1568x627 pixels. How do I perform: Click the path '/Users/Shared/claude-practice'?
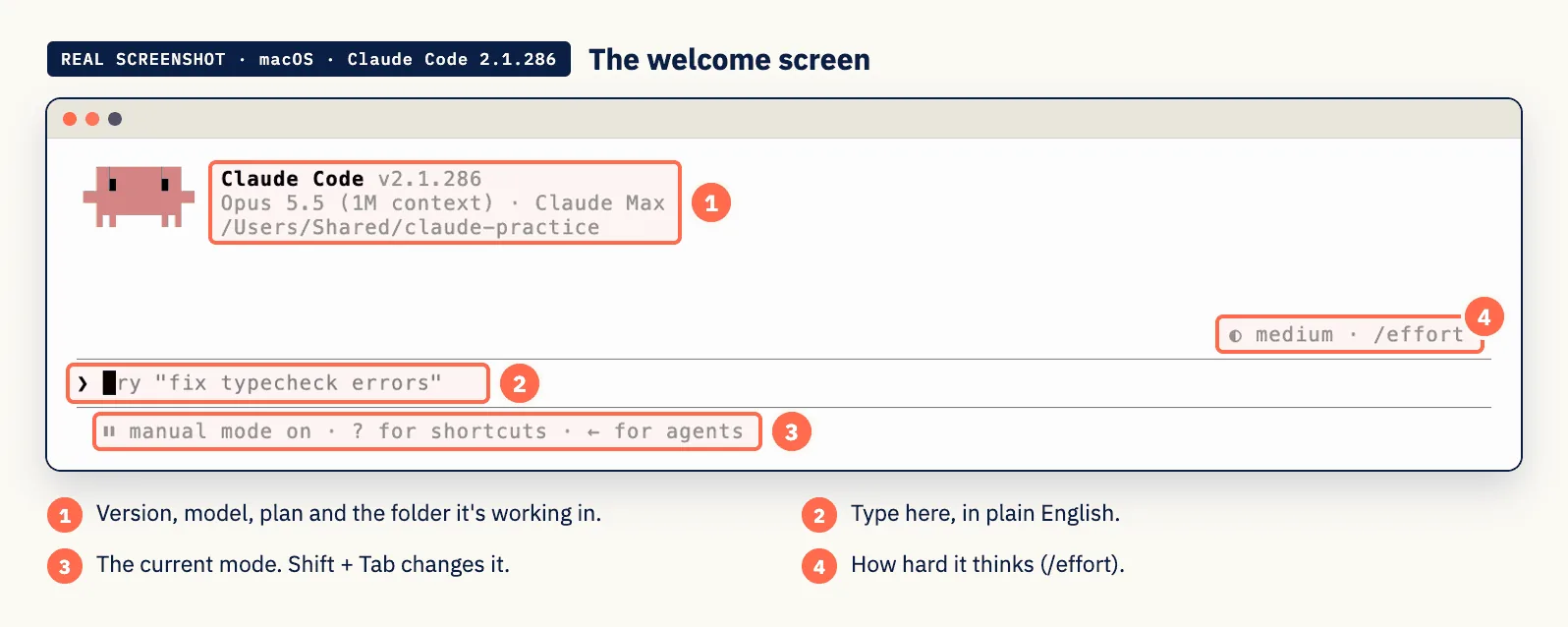coord(410,227)
